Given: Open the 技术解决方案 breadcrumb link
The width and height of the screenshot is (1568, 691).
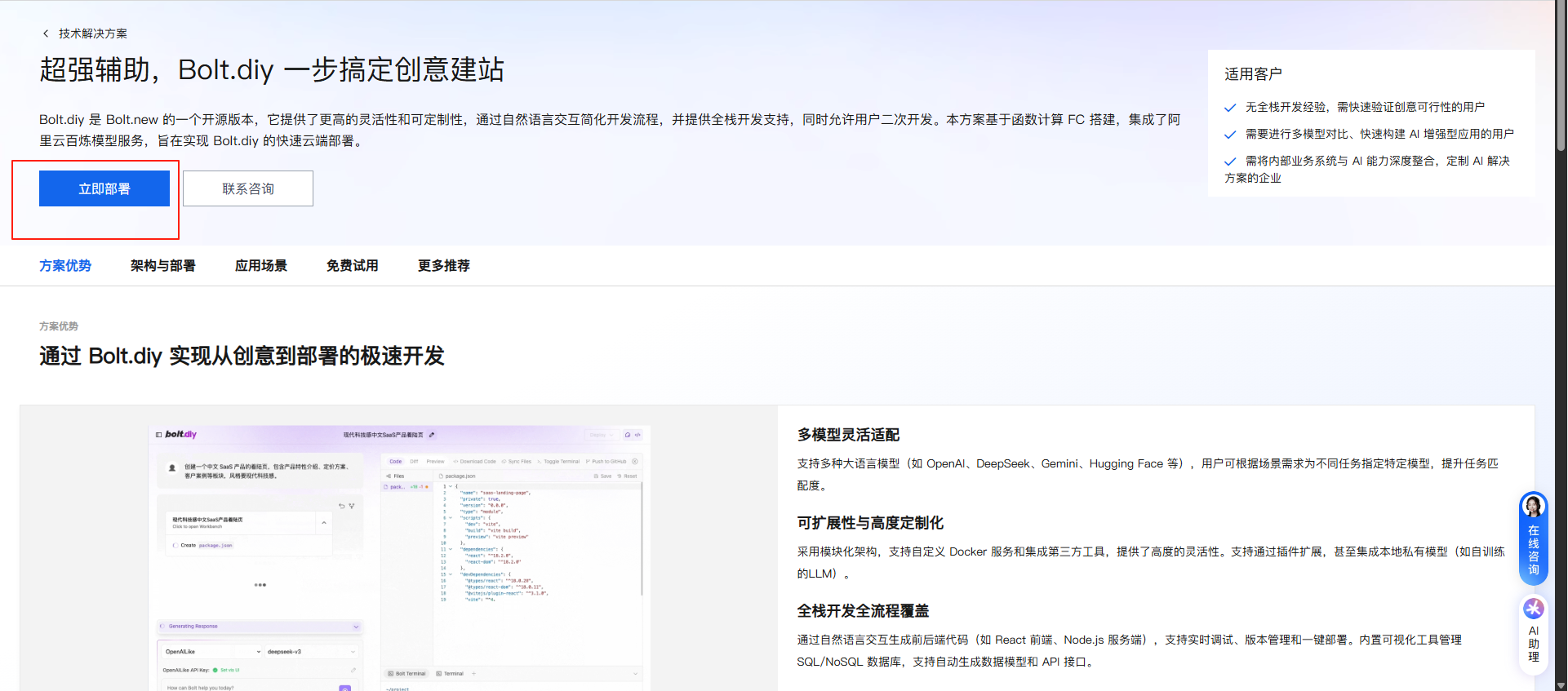Looking at the screenshot, I should click(x=93, y=33).
